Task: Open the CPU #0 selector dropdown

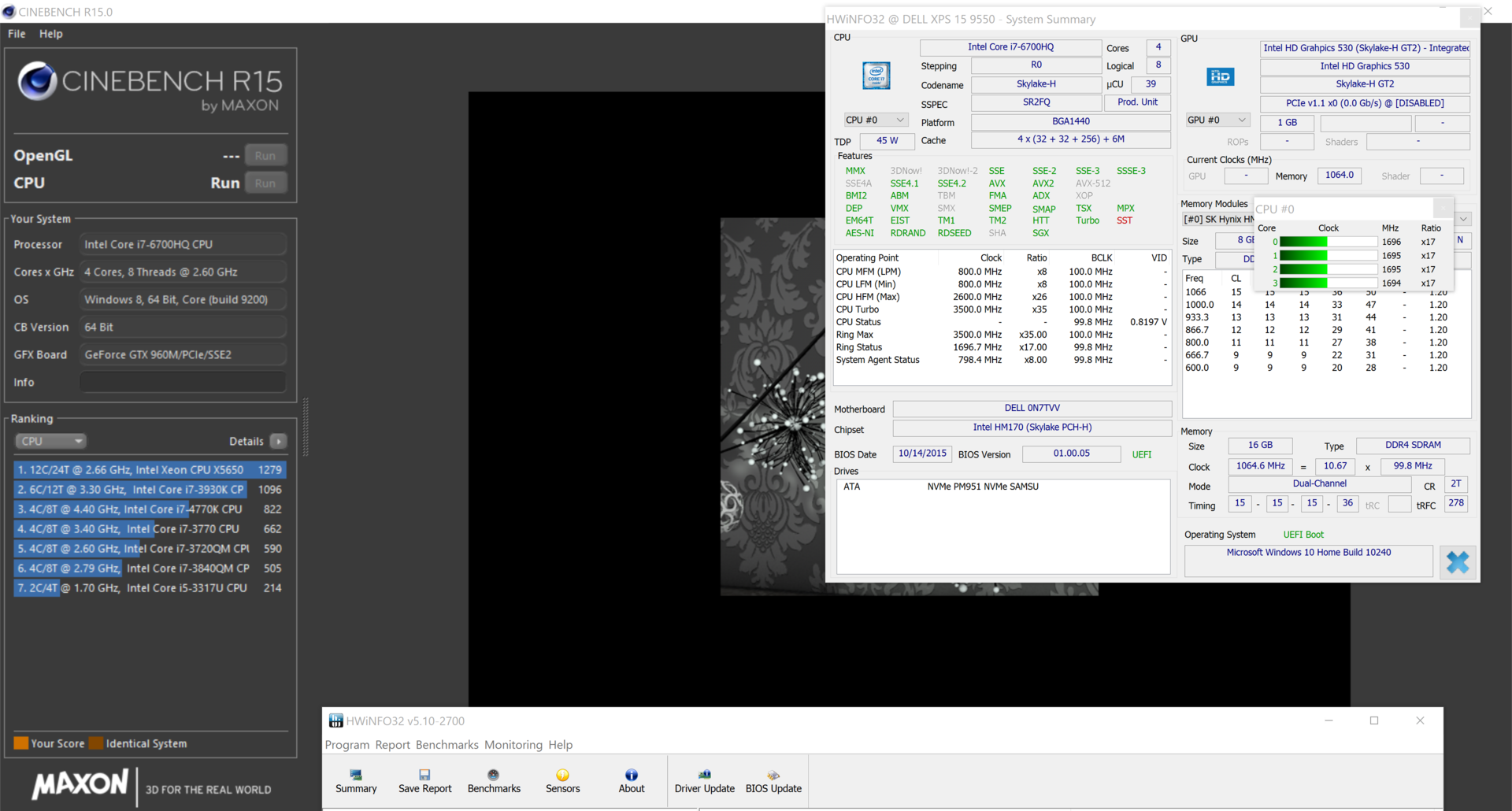Action: click(876, 120)
